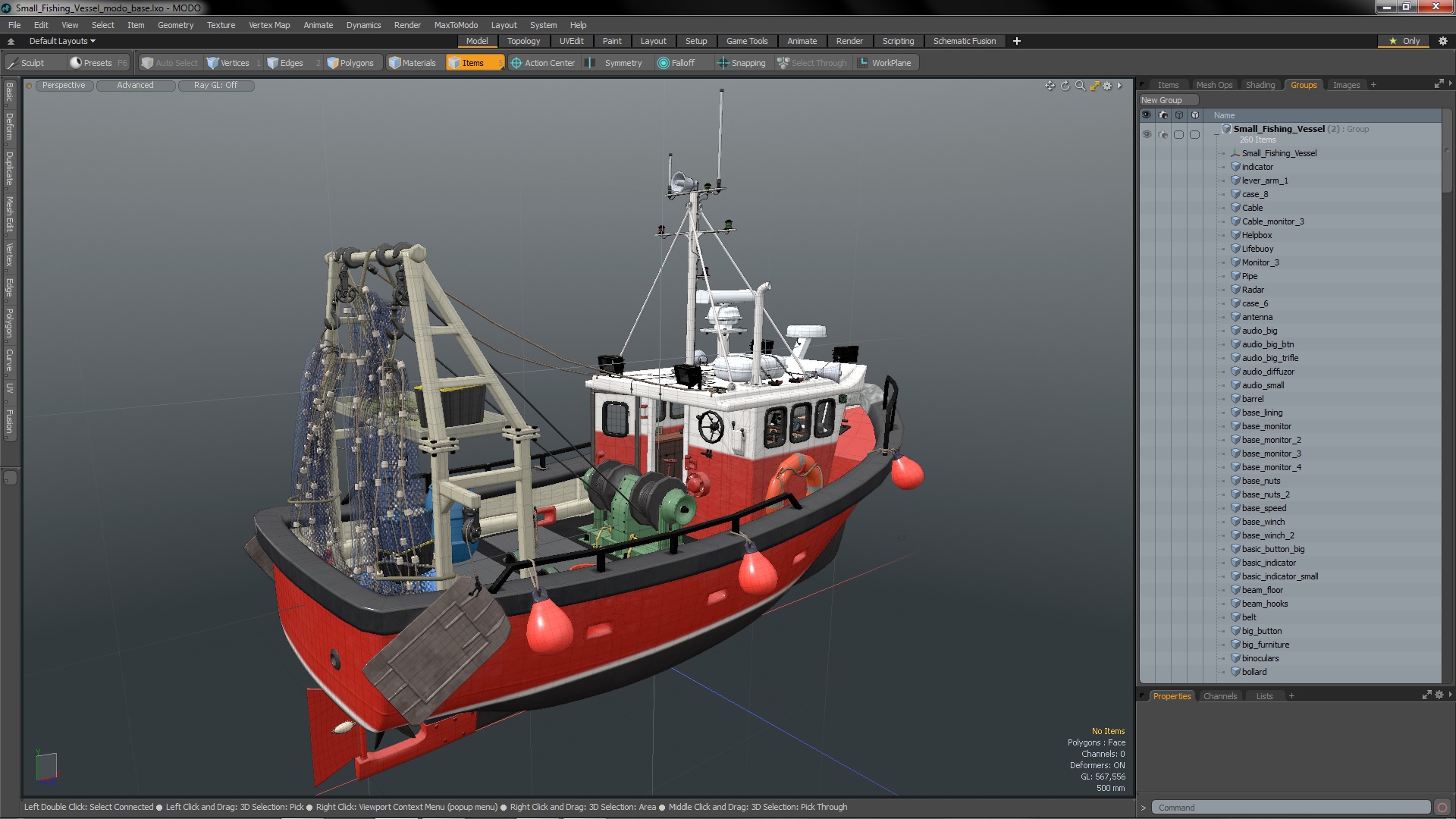The width and height of the screenshot is (1456, 819).
Task: Expand viewport options arrow at top right
Action: (x=1119, y=86)
